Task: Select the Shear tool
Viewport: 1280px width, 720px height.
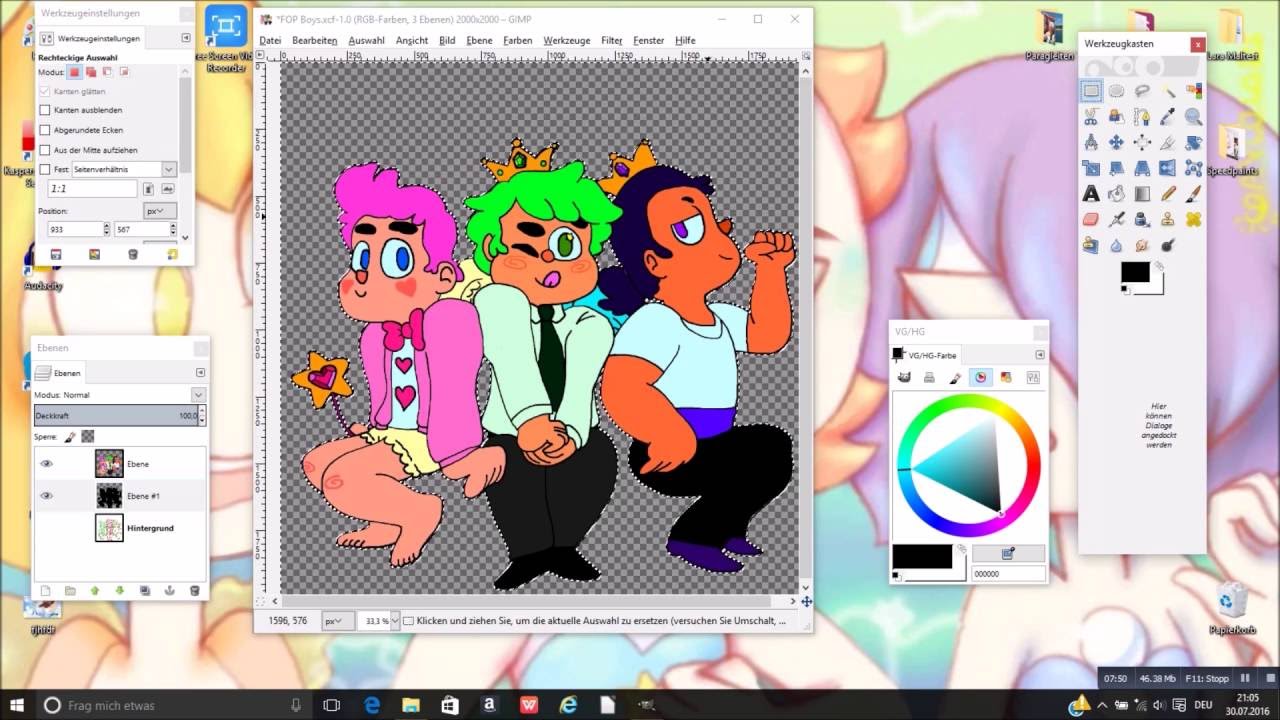Action: pos(1116,168)
